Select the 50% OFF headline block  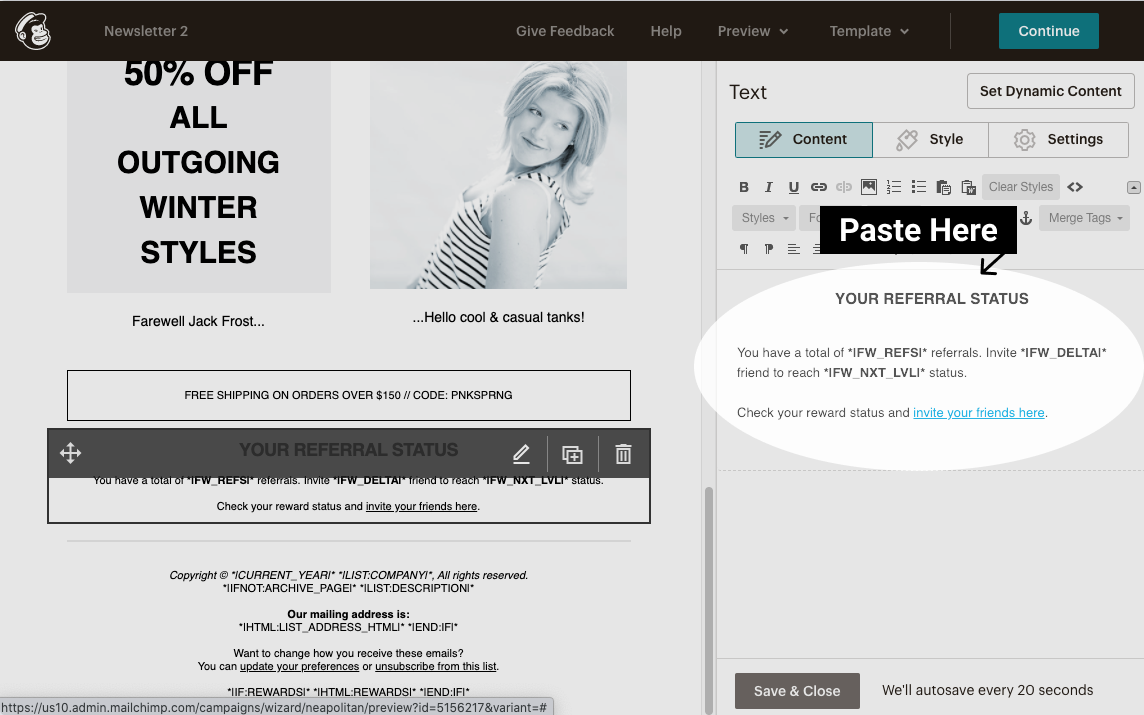[198, 177]
